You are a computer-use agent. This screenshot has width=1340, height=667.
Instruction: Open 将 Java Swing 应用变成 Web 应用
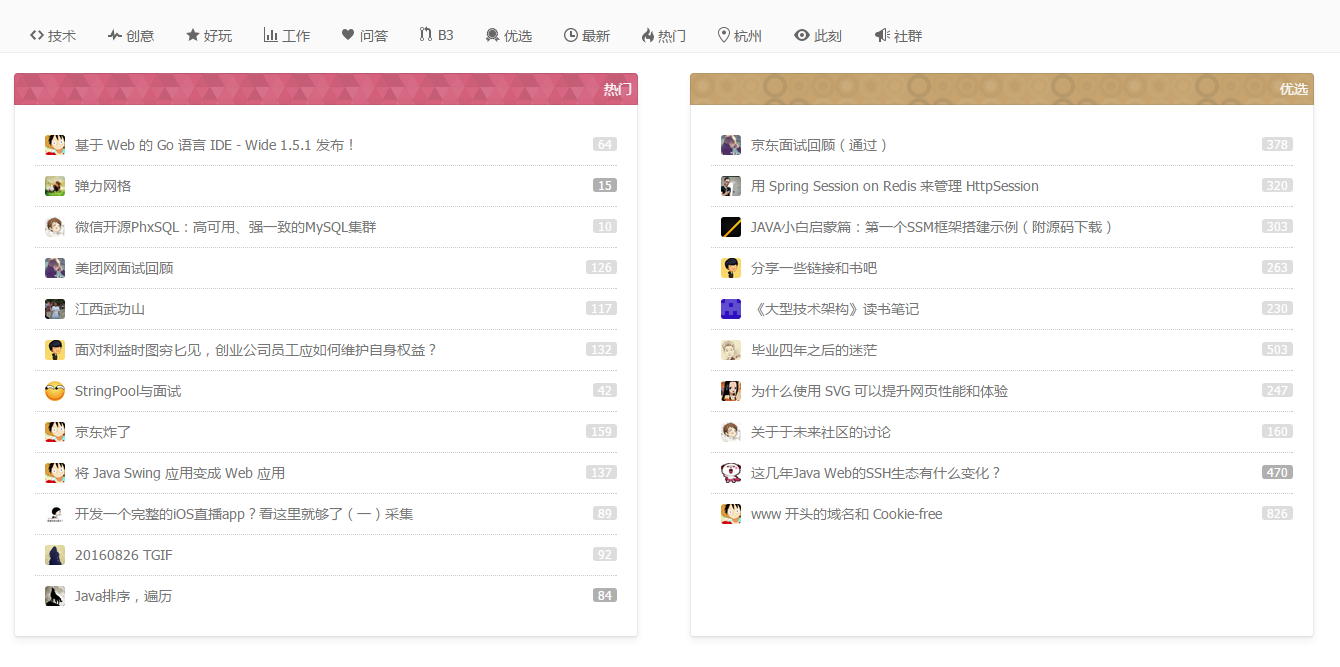click(x=180, y=473)
